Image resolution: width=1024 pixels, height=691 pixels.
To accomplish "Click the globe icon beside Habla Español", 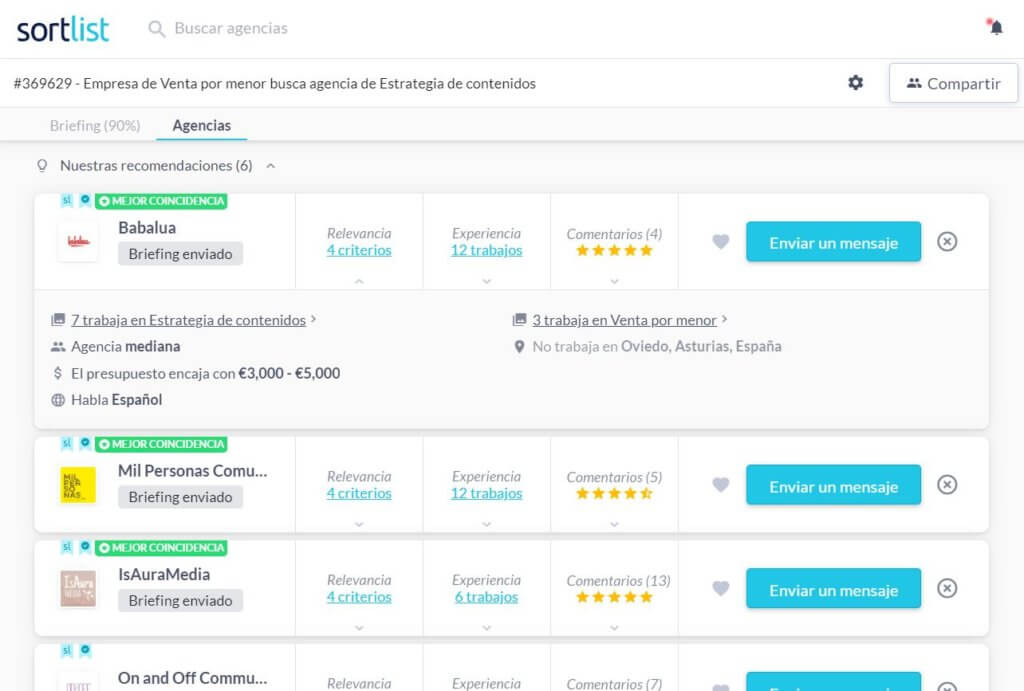I will 58,400.
